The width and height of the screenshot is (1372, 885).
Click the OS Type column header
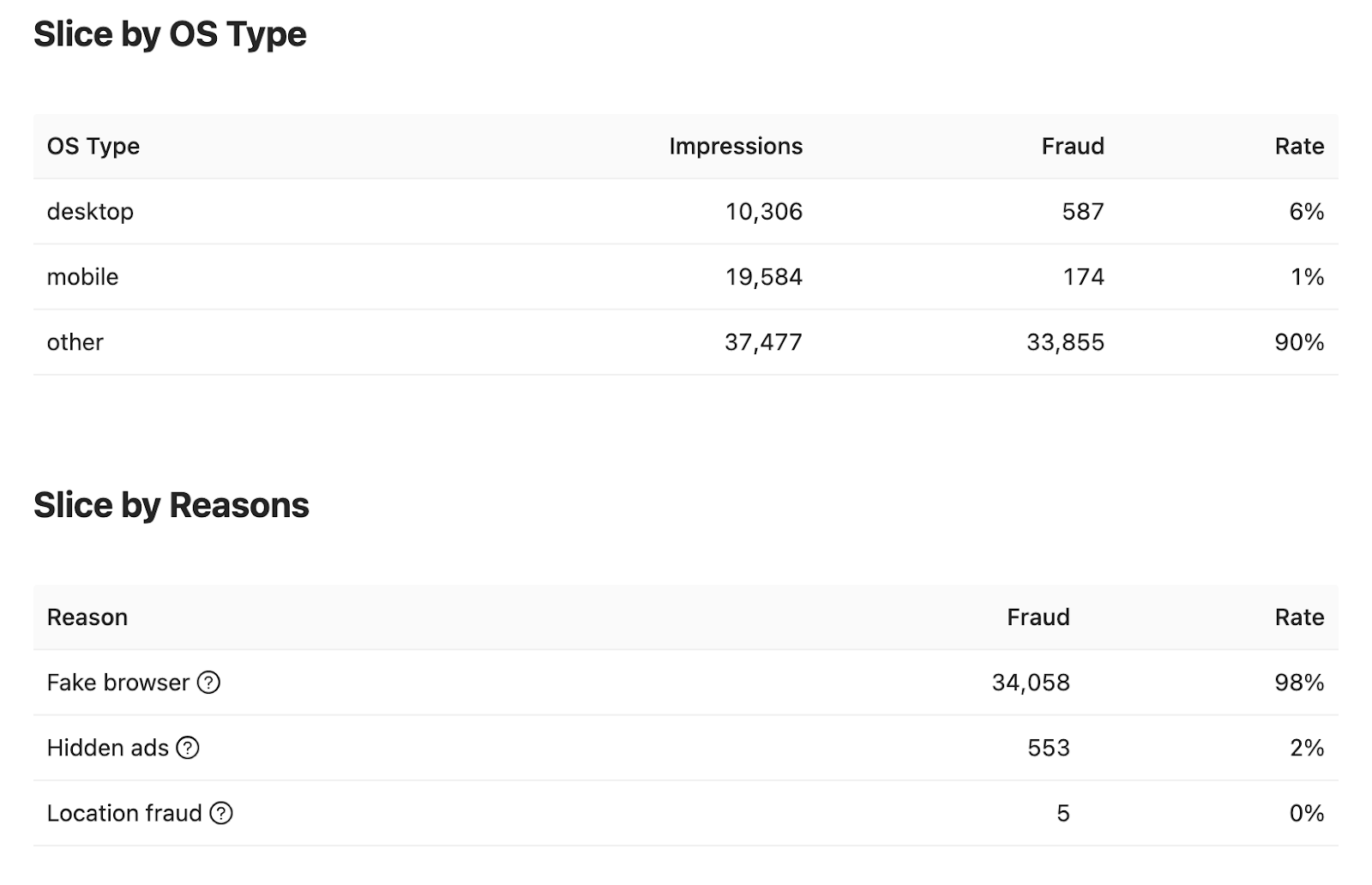click(93, 147)
